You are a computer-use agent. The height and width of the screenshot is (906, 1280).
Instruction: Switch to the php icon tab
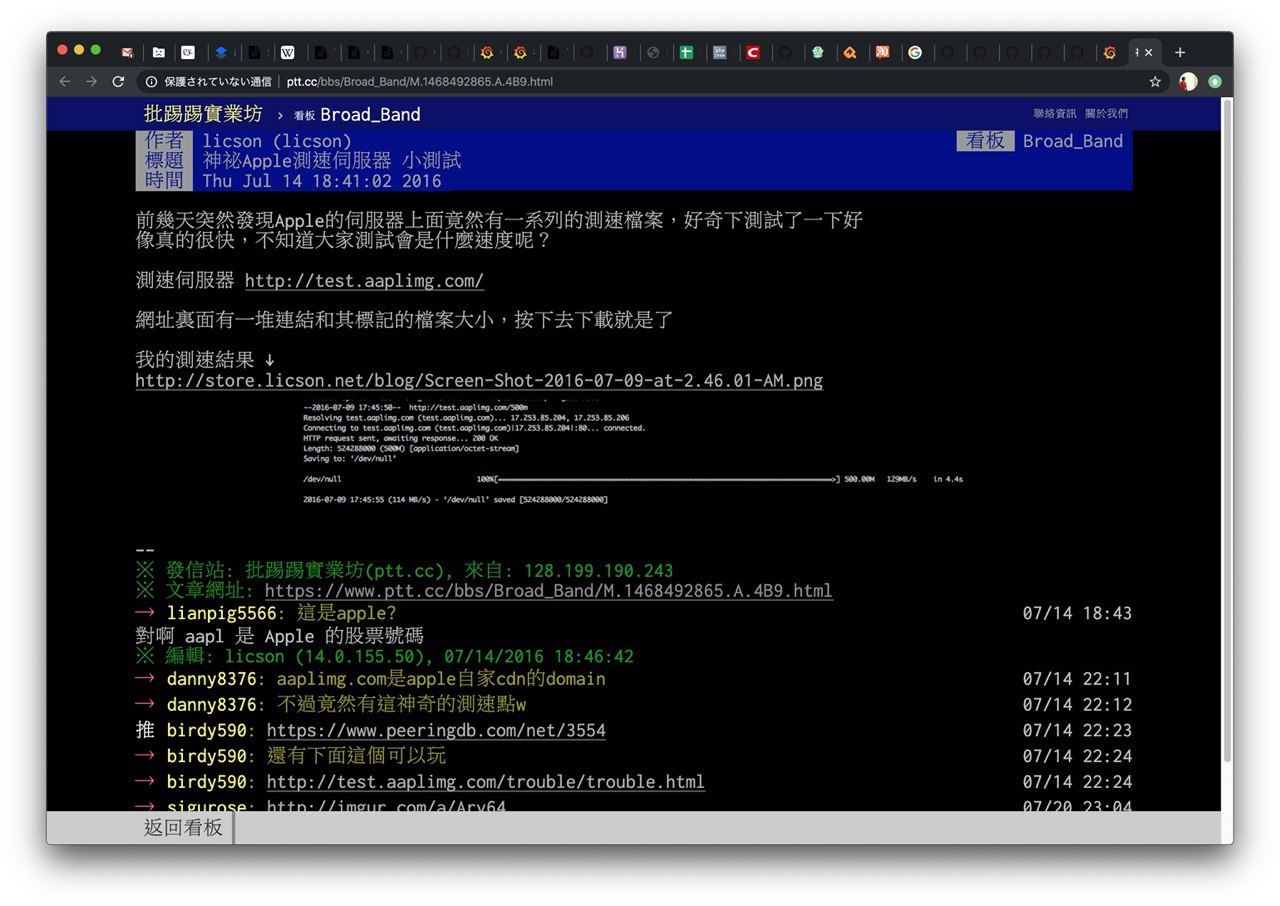coord(719,52)
